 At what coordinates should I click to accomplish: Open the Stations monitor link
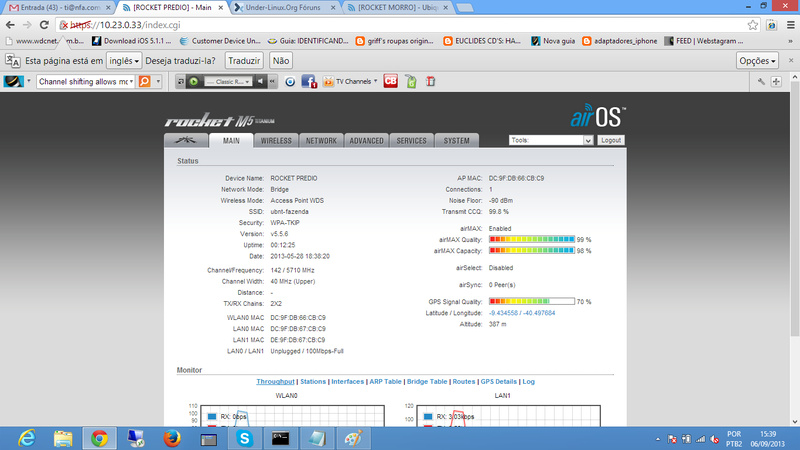point(313,382)
